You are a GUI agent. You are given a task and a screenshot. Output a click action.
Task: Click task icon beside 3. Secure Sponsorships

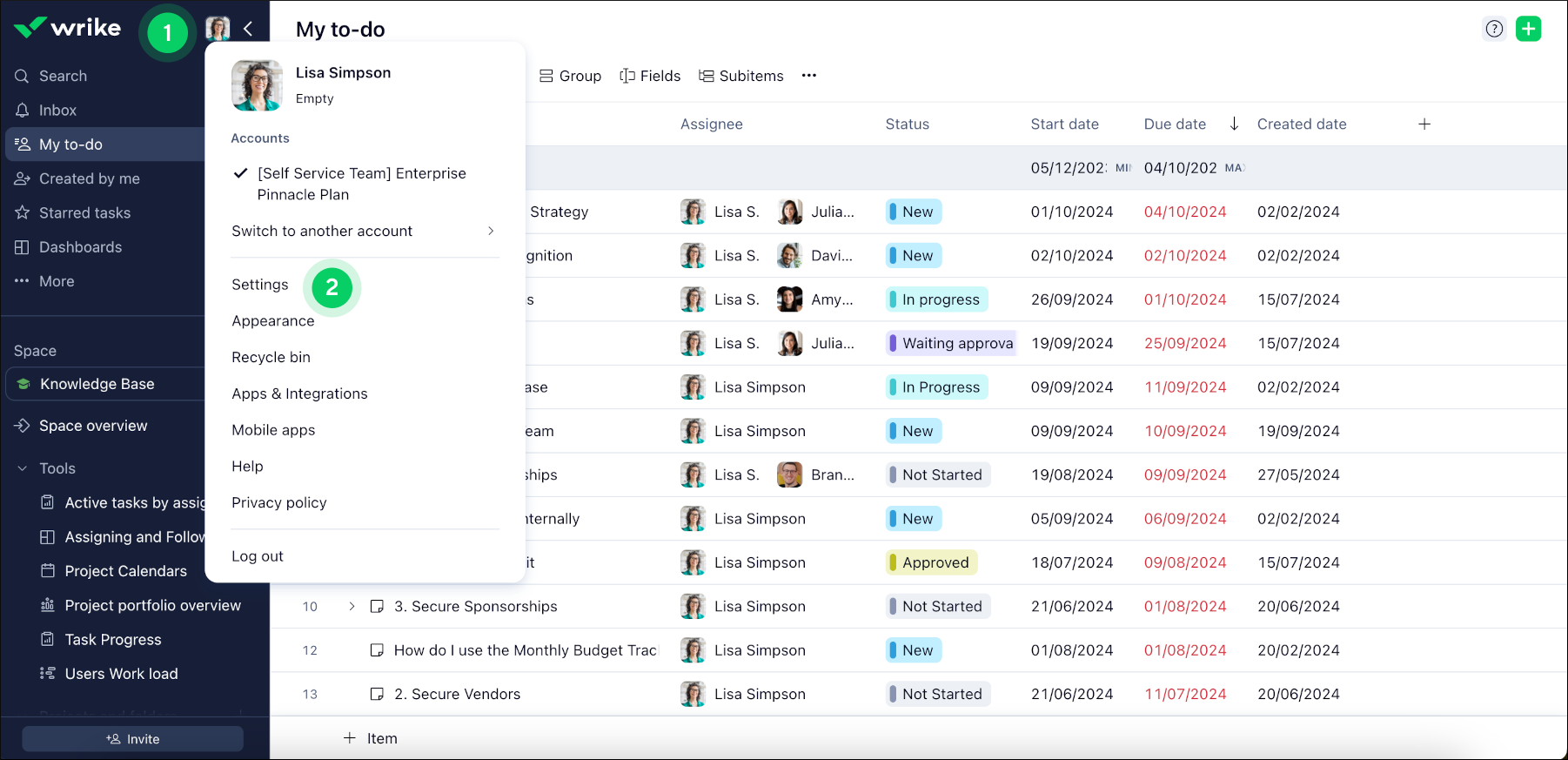click(377, 607)
